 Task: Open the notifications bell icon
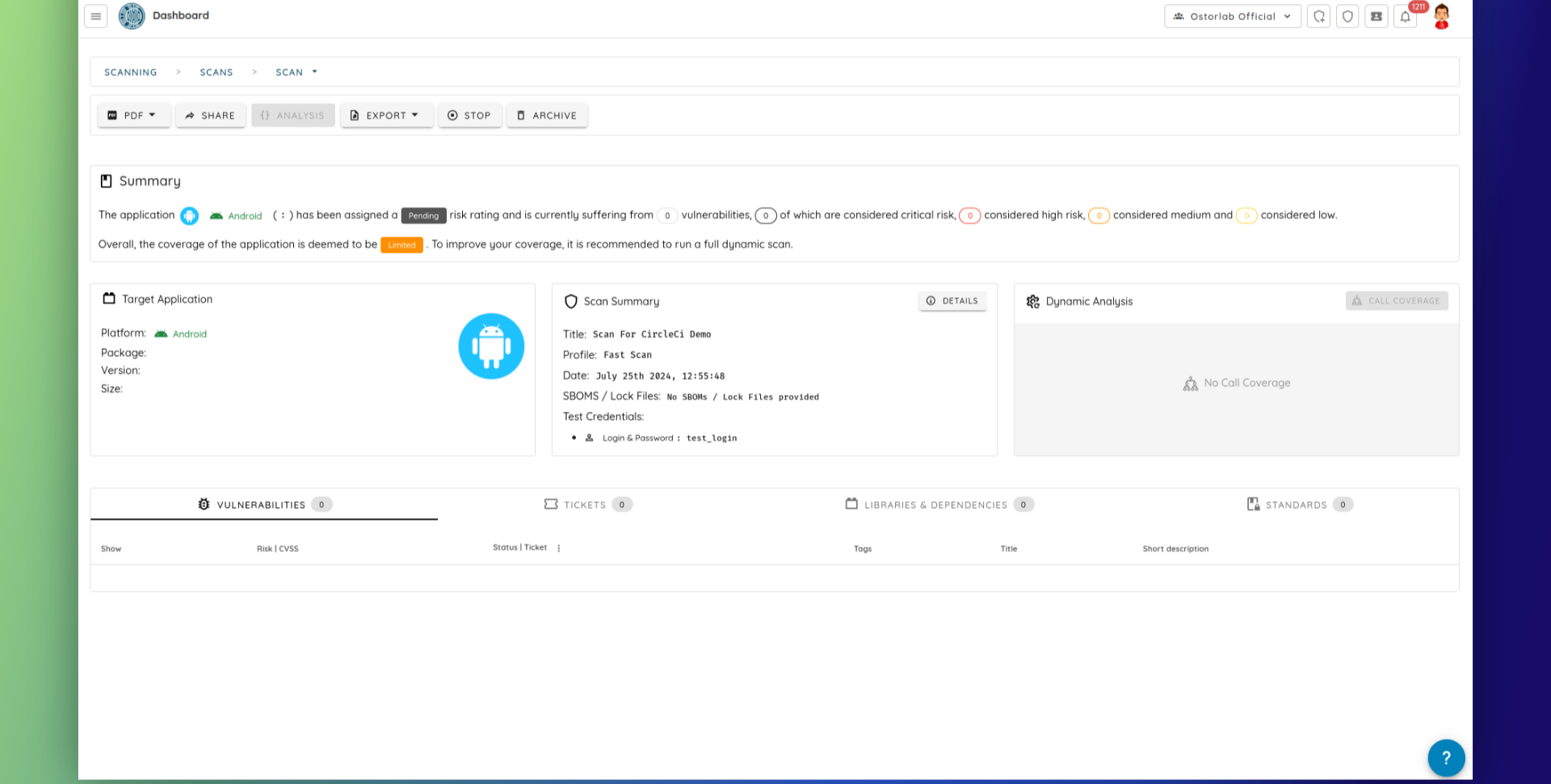[1406, 17]
